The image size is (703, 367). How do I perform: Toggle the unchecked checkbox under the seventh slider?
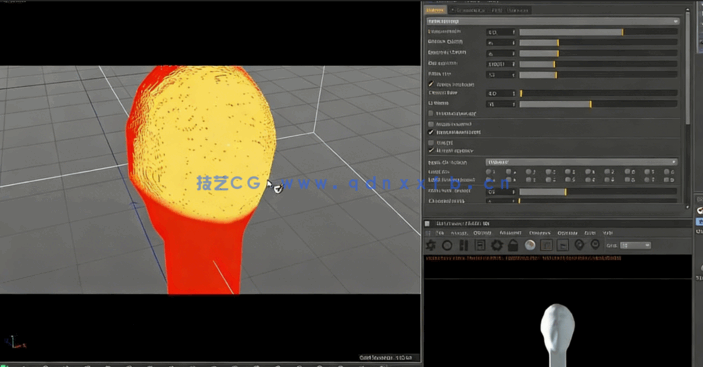tap(431, 113)
